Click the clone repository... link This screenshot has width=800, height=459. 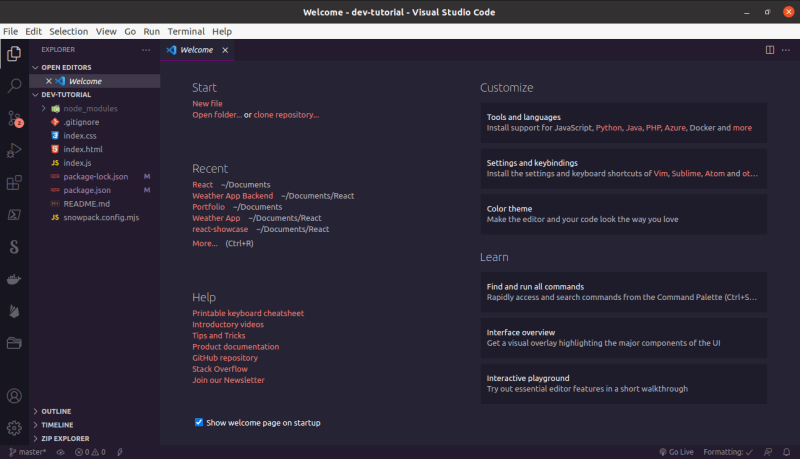click(x=286, y=115)
